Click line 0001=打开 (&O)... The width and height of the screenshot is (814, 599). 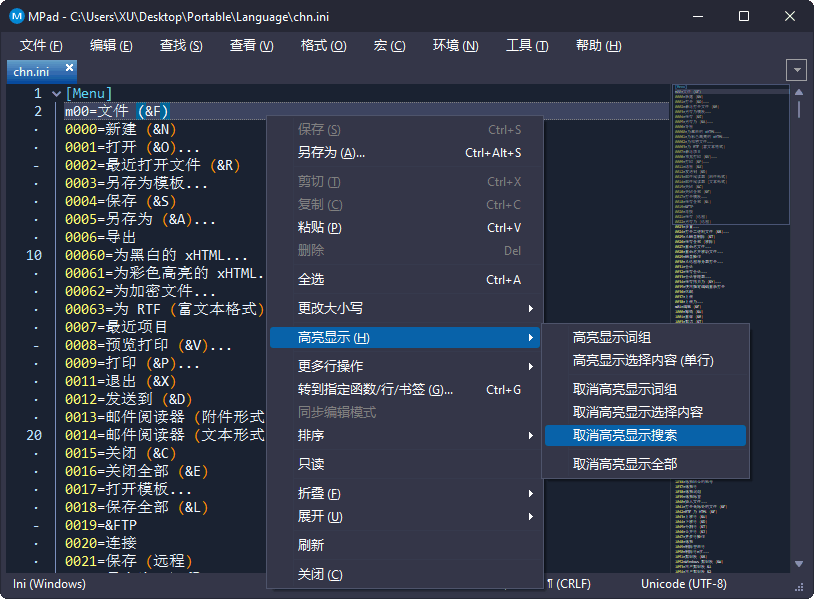point(132,147)
